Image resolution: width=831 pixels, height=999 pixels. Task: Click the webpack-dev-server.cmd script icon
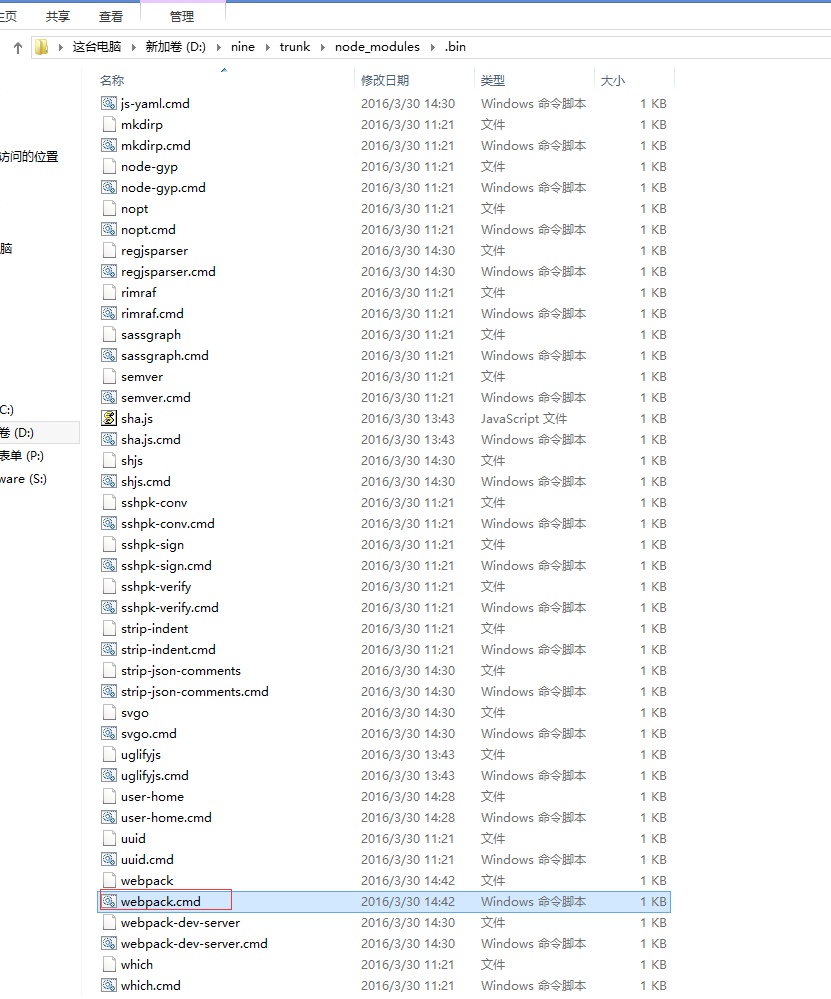click(109, 944)
